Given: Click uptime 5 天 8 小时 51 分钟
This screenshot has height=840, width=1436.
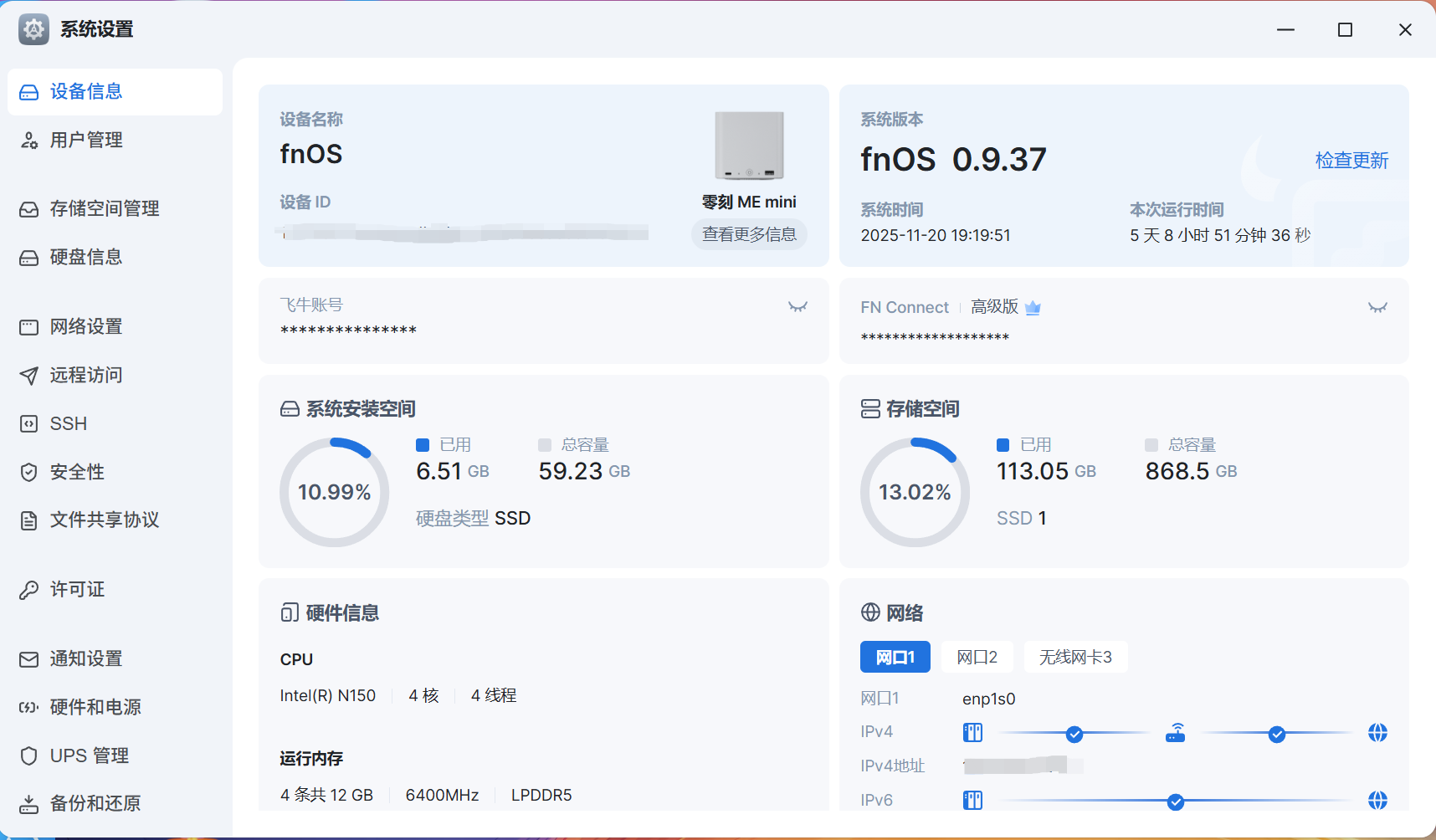Looking at the screenshot, I should (x=1220, y=236).
